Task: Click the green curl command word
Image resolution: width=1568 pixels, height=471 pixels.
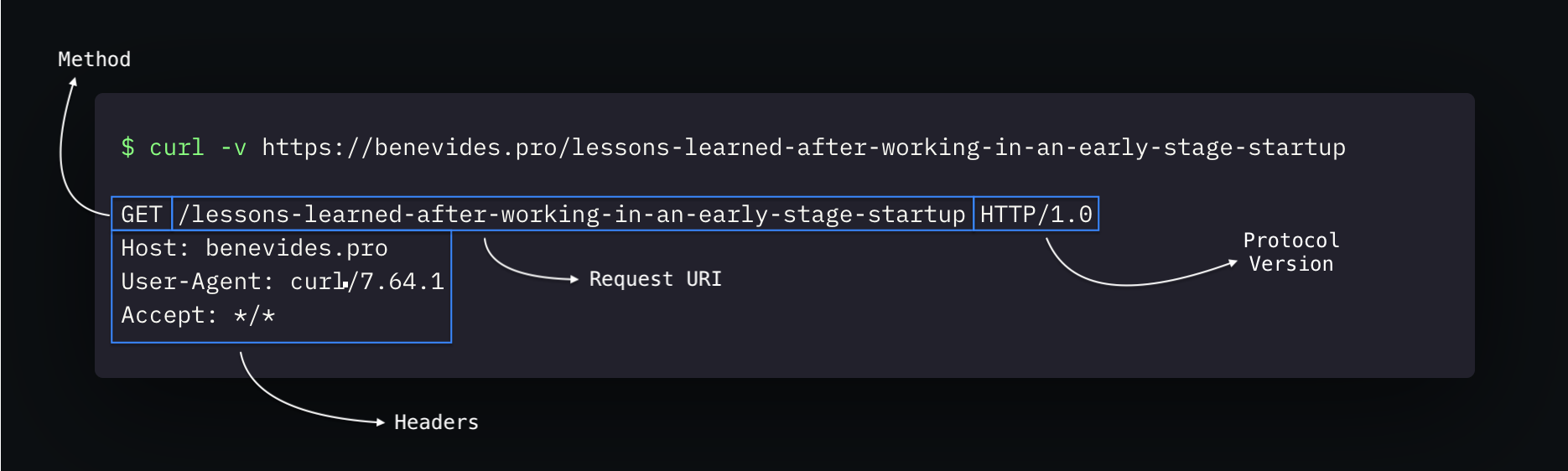Action: [176, 148]
